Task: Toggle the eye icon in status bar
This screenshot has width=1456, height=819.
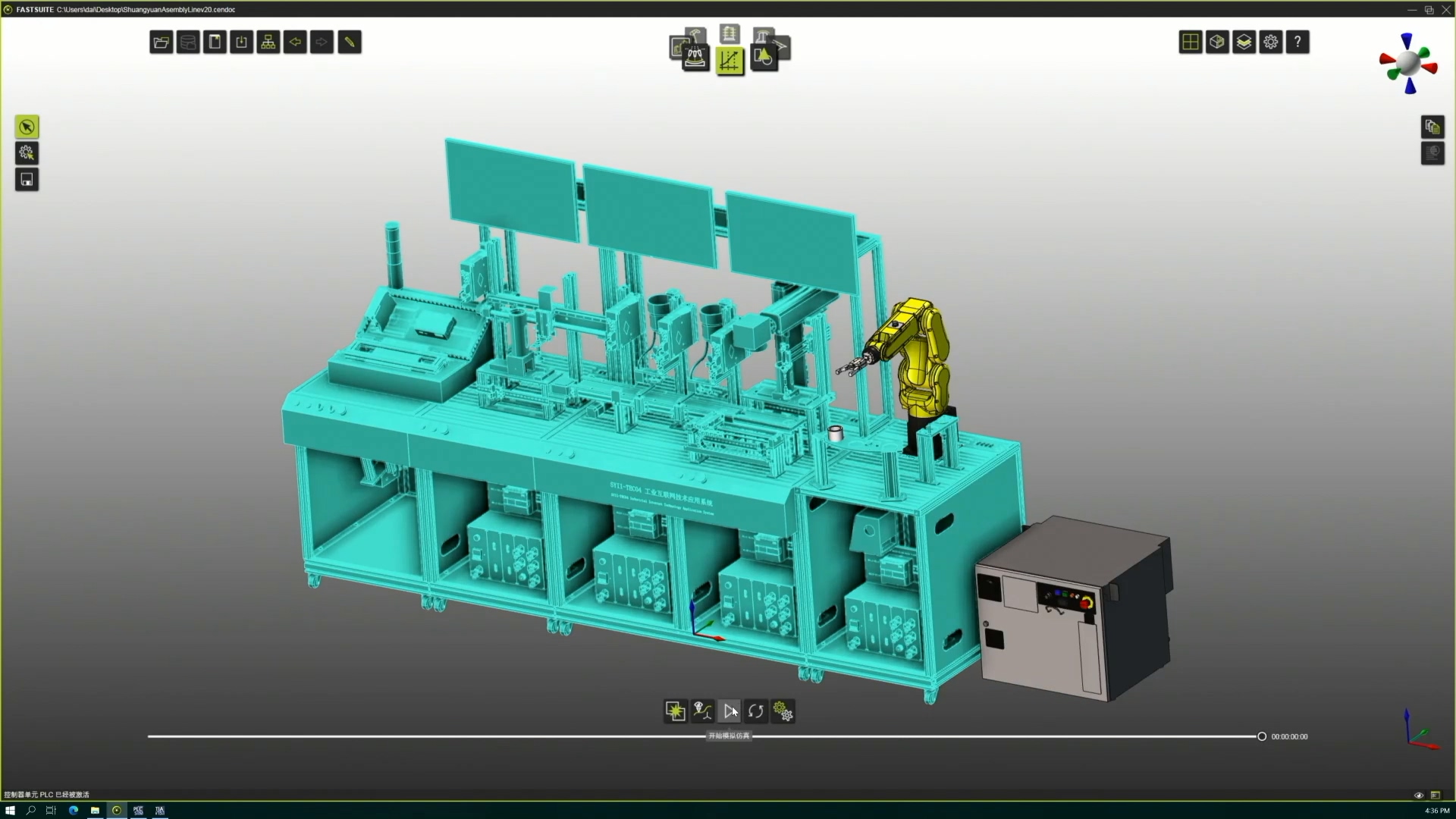Action: coord(1419,795)
